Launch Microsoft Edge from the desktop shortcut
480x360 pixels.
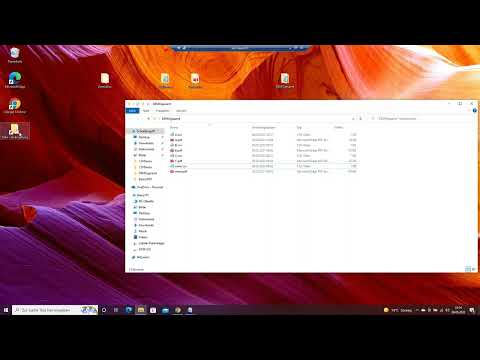(15, 80)
